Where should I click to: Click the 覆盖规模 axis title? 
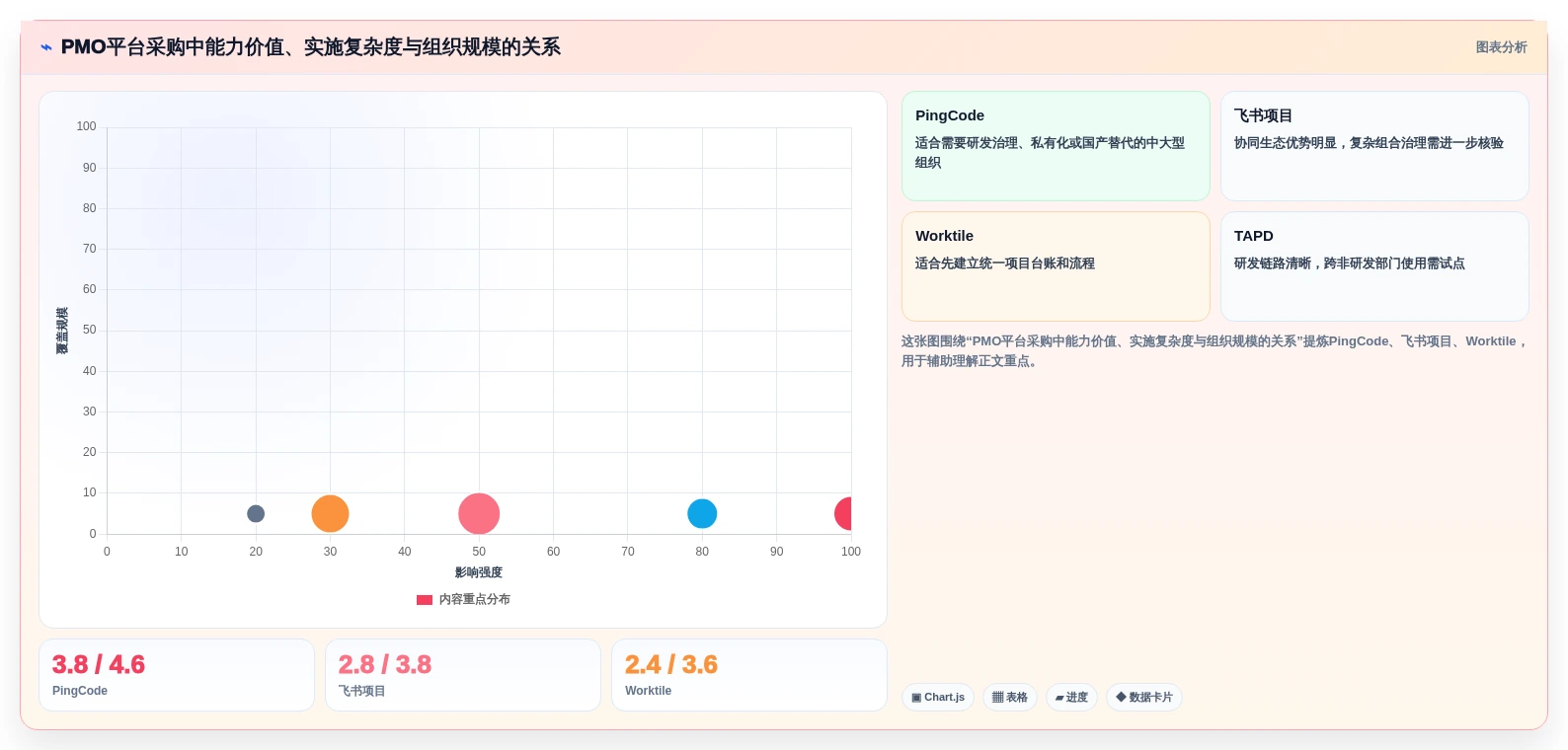[x=62, y=331]
